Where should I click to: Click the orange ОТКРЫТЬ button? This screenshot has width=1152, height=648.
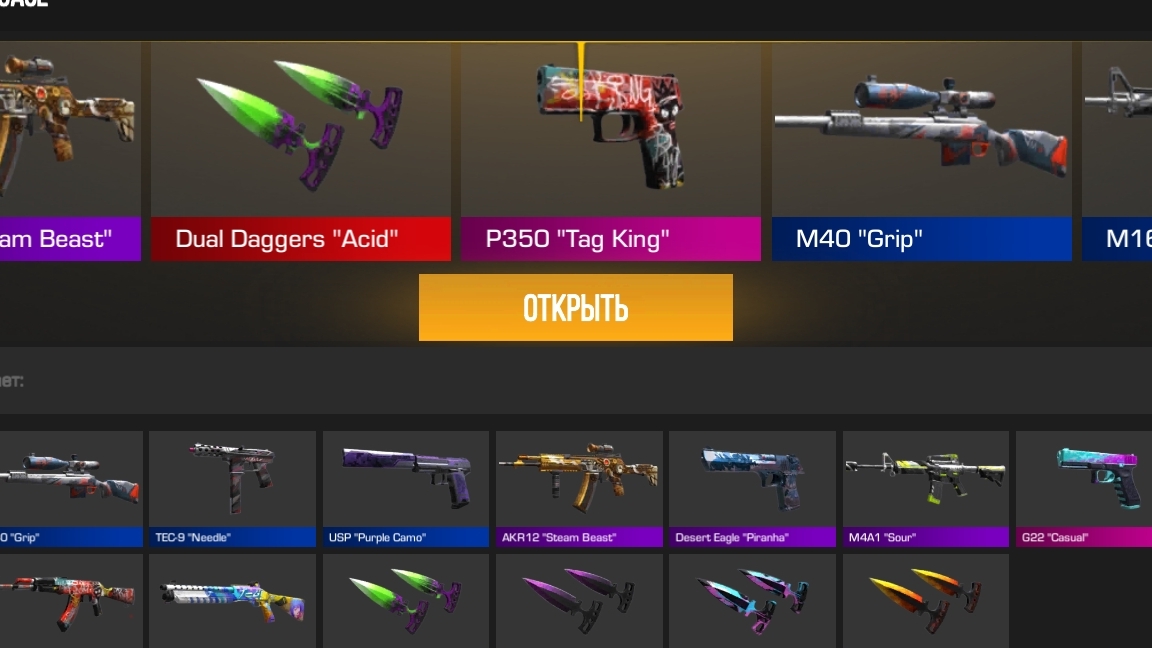click(x=575, y=307)
